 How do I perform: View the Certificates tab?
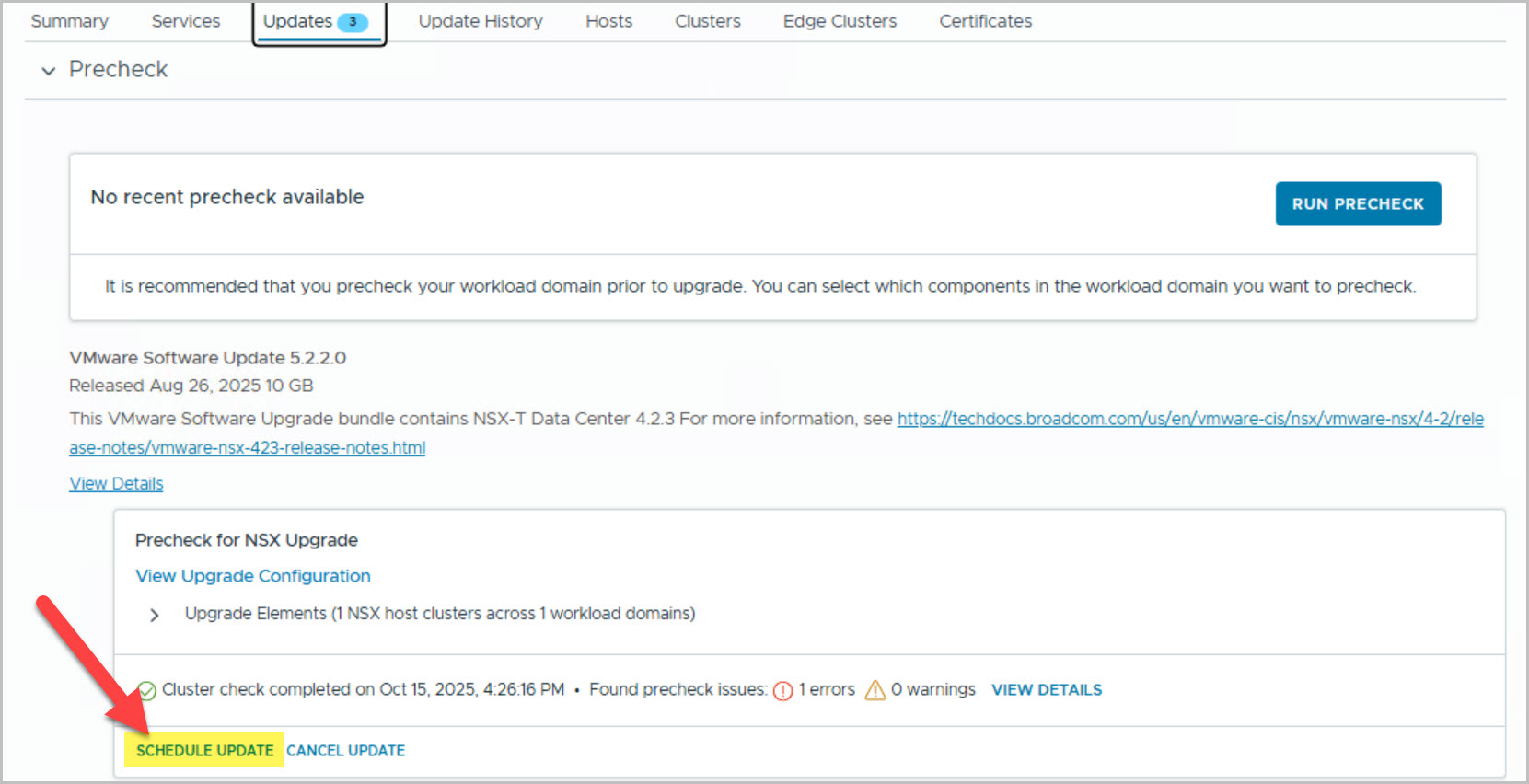click(985, 21)
